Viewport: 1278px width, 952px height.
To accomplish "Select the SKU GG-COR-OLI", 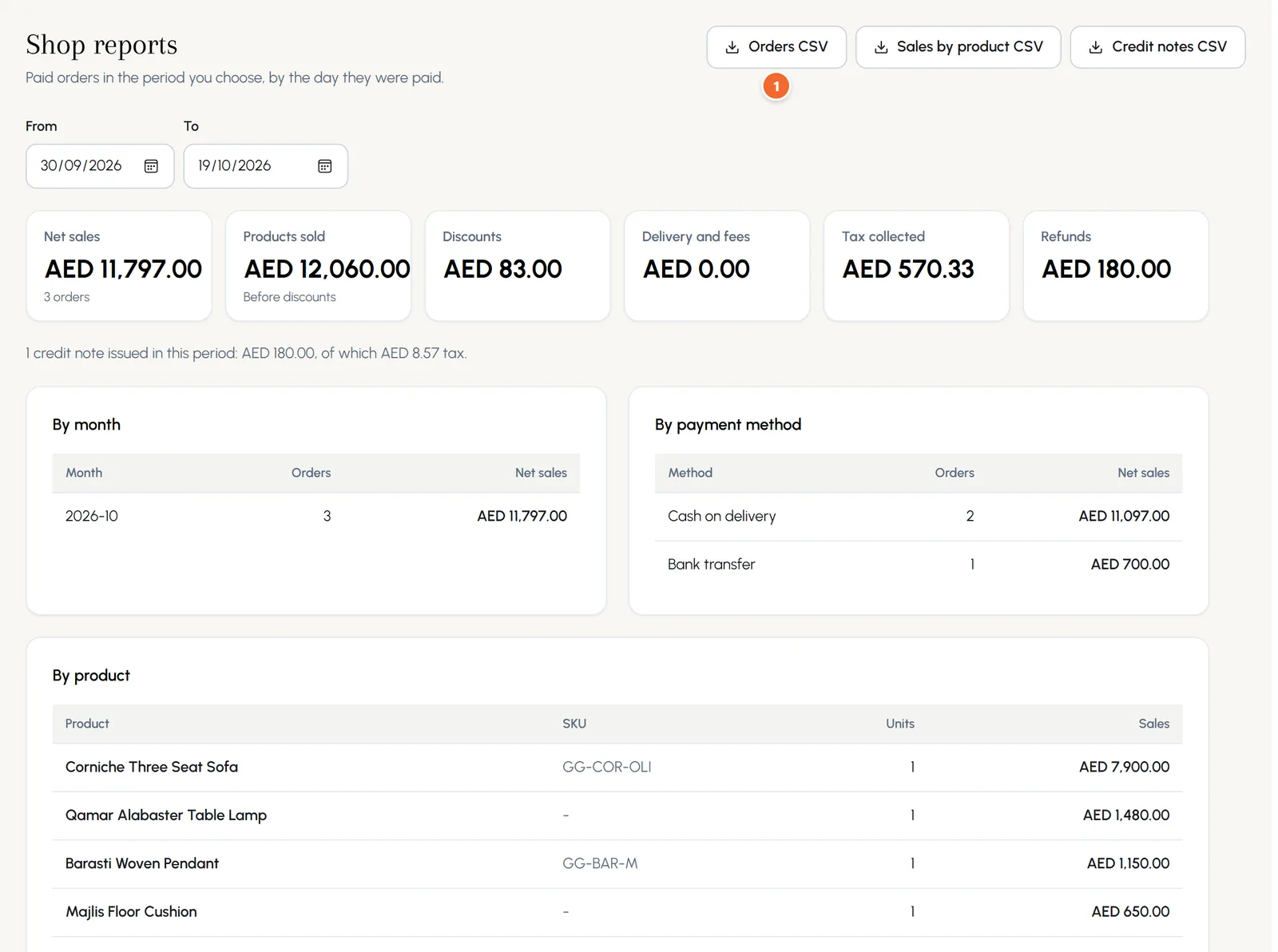I will (x=607, y=768).
